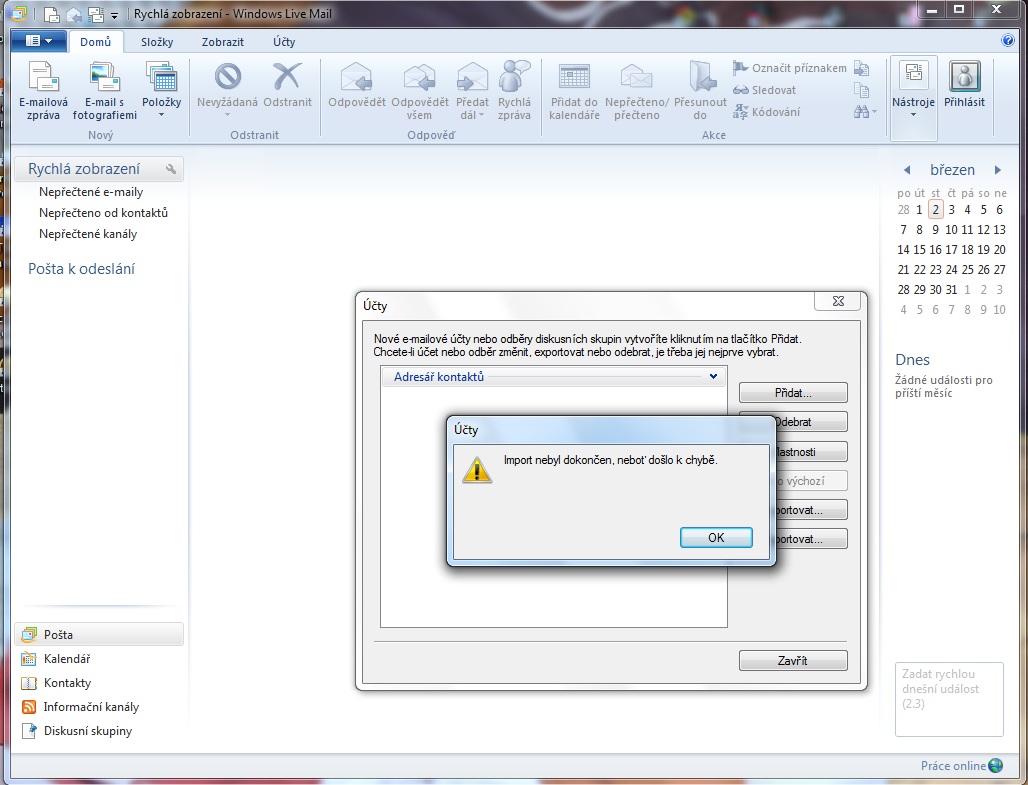Screen dimensions: 1028x785
Task: Click the březen month header in calendar
Action: click(952, 170)
